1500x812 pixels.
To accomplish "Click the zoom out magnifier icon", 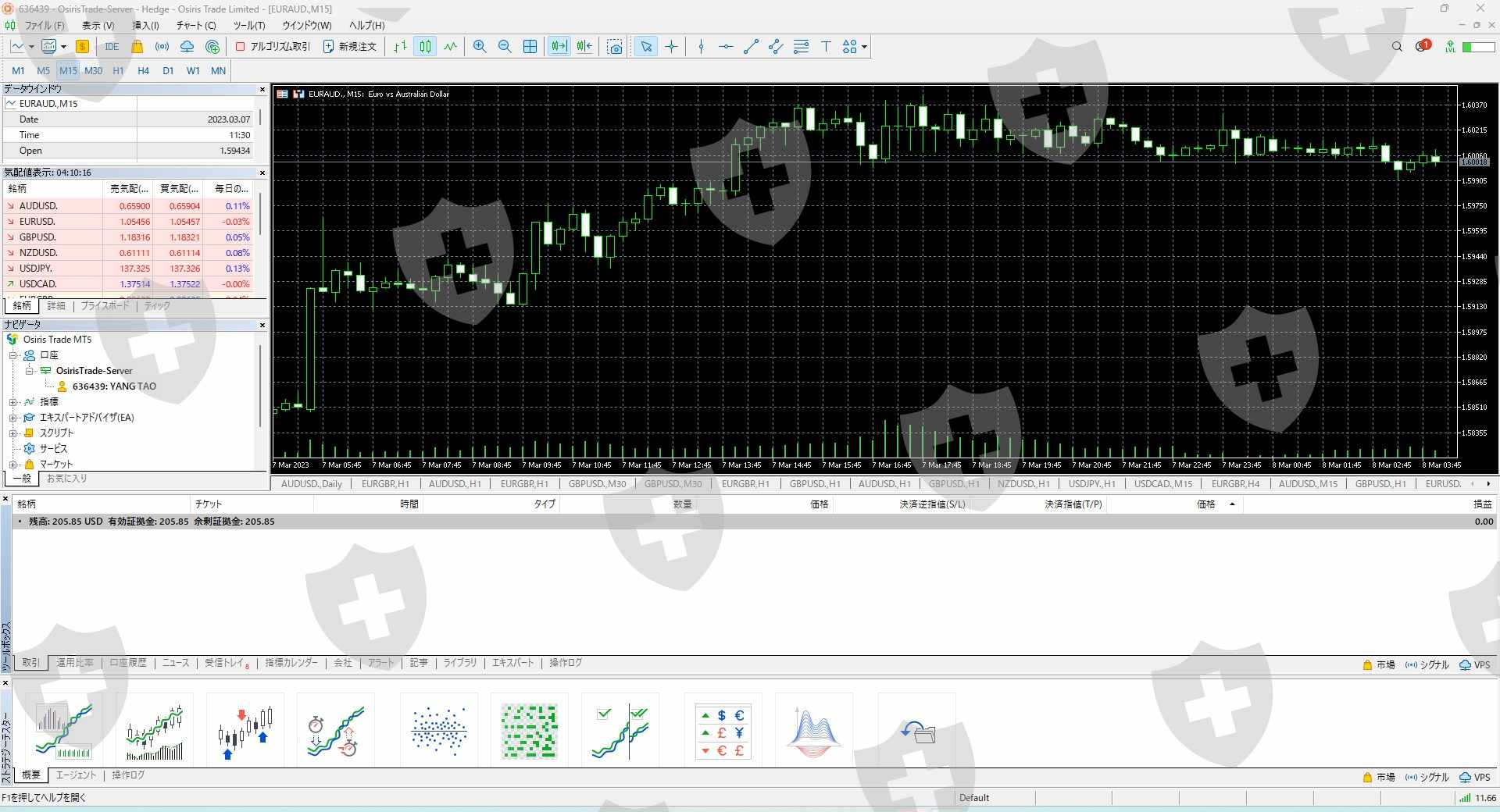I will [x=505, y=47].
